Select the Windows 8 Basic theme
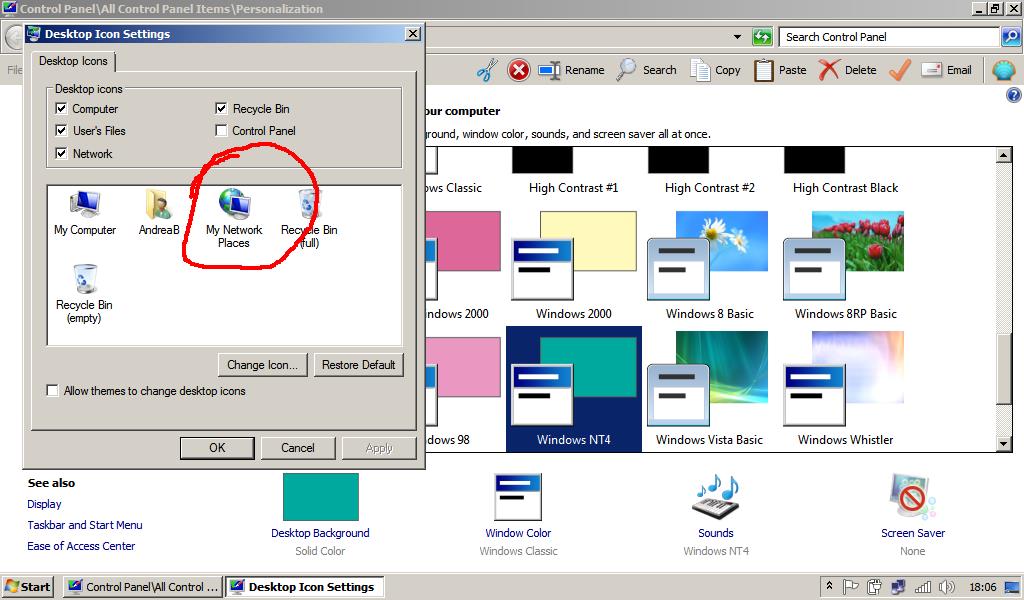The width and height of the screenshot is (1024, 600). click(x=710, y=265)
